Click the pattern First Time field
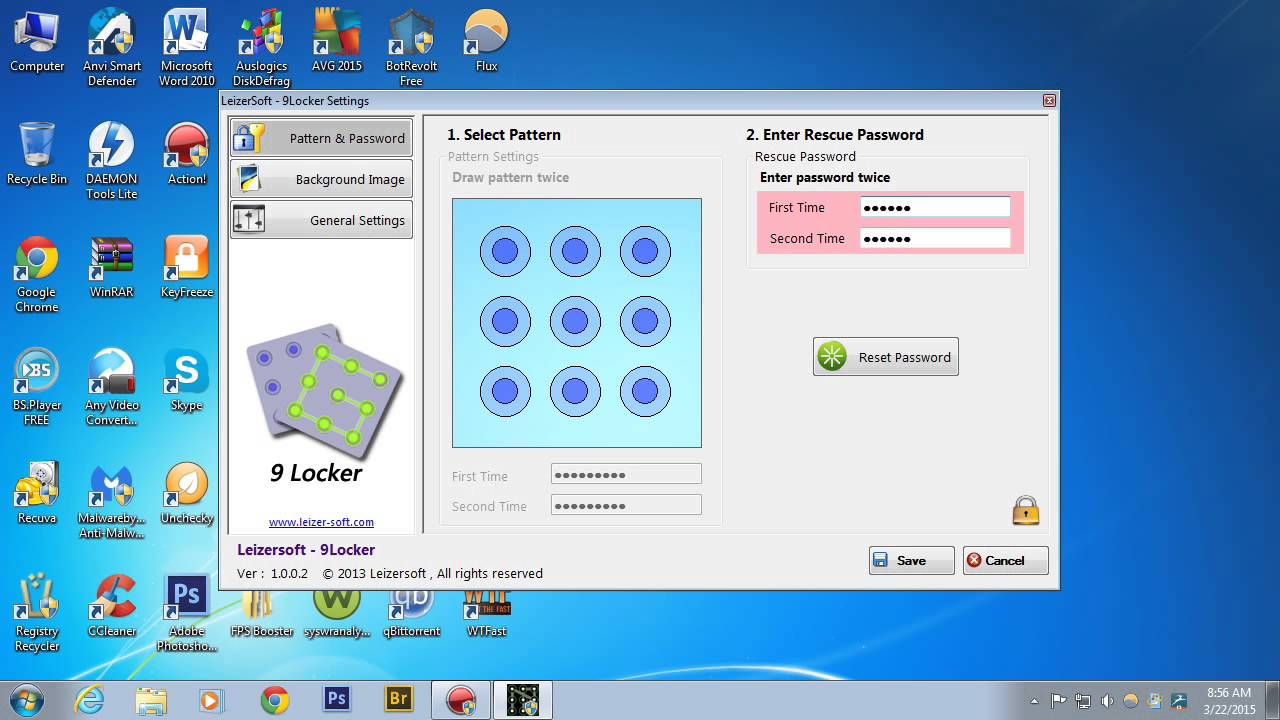The height and width of the screenshot is (720, 1280). [x=626, y=475]
